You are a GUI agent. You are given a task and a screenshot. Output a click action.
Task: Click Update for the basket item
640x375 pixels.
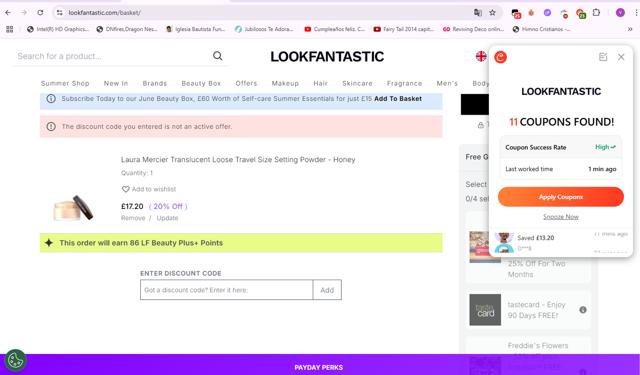(167, 218)
